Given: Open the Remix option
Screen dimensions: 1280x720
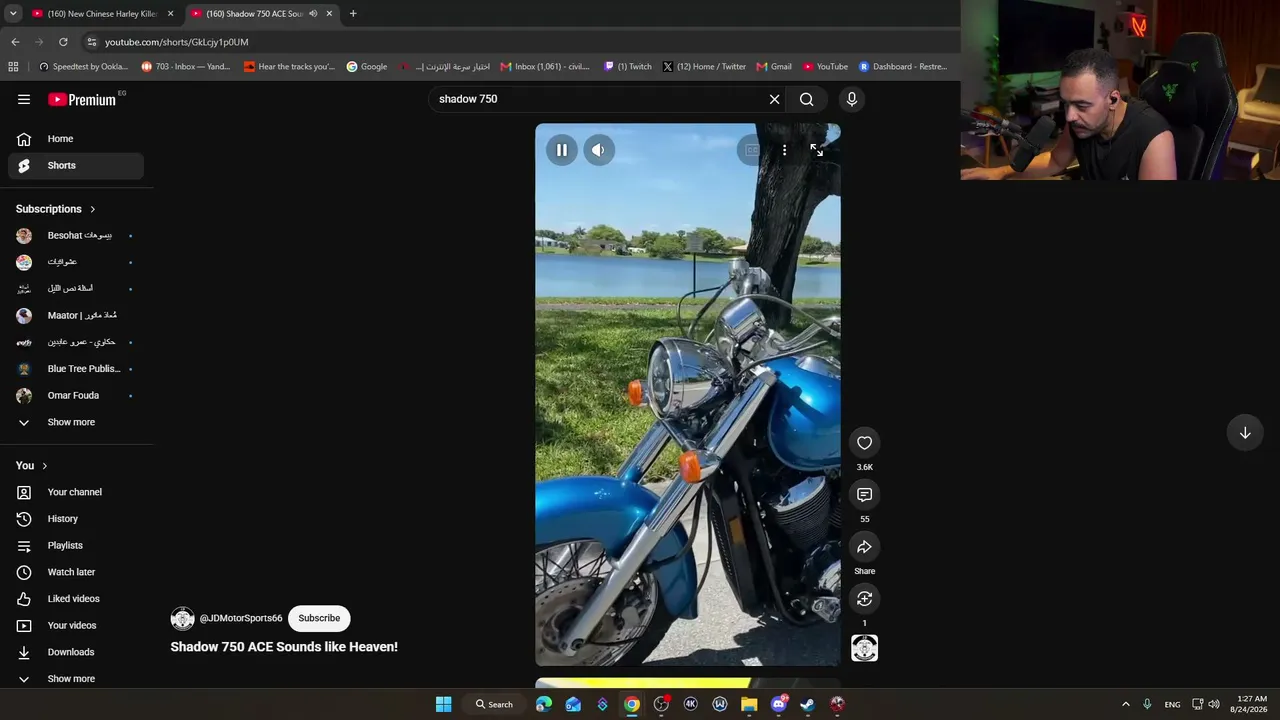Looking at the screenshot, I should pos(864,599).
